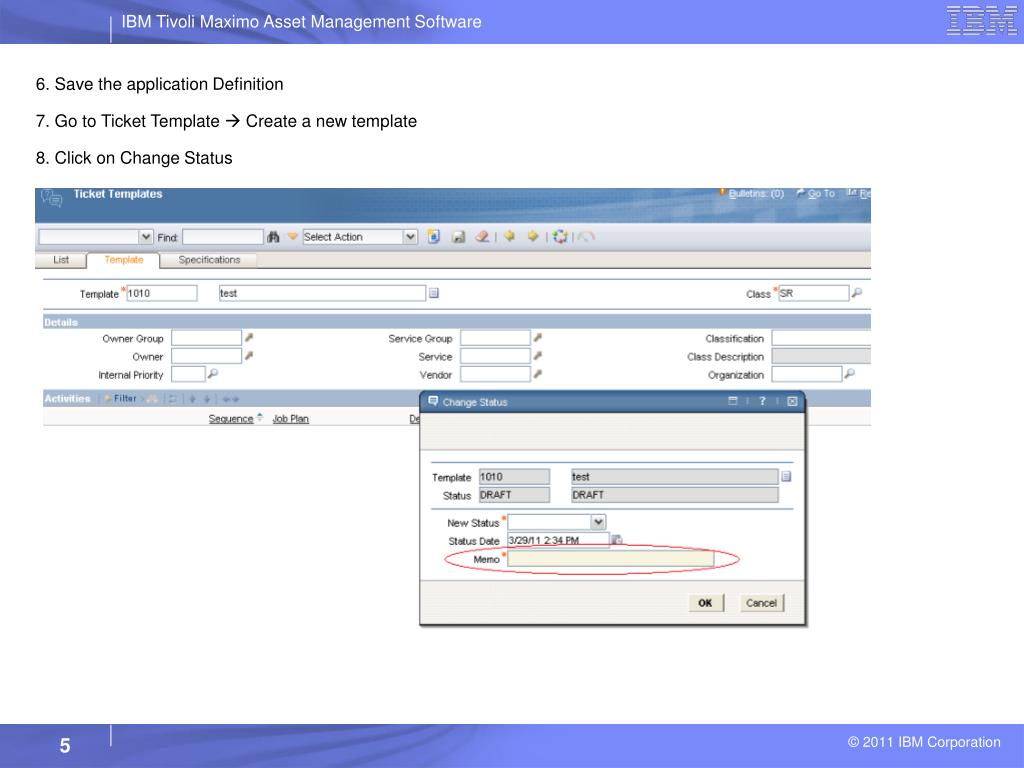Open the Service detail menu icon
The height and width of the screenshot is (768, 1024).
(537, 356)
